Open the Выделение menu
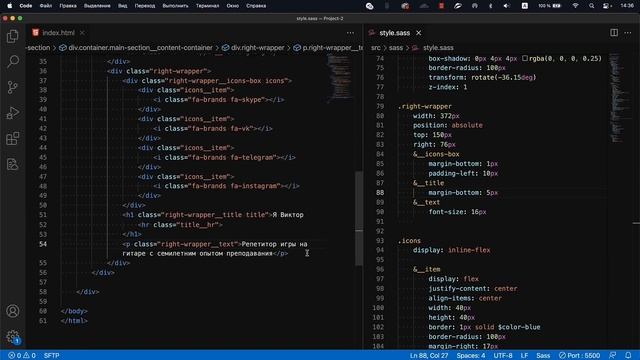The width and height of the screenshot is (640, 360). coord(97,6)
